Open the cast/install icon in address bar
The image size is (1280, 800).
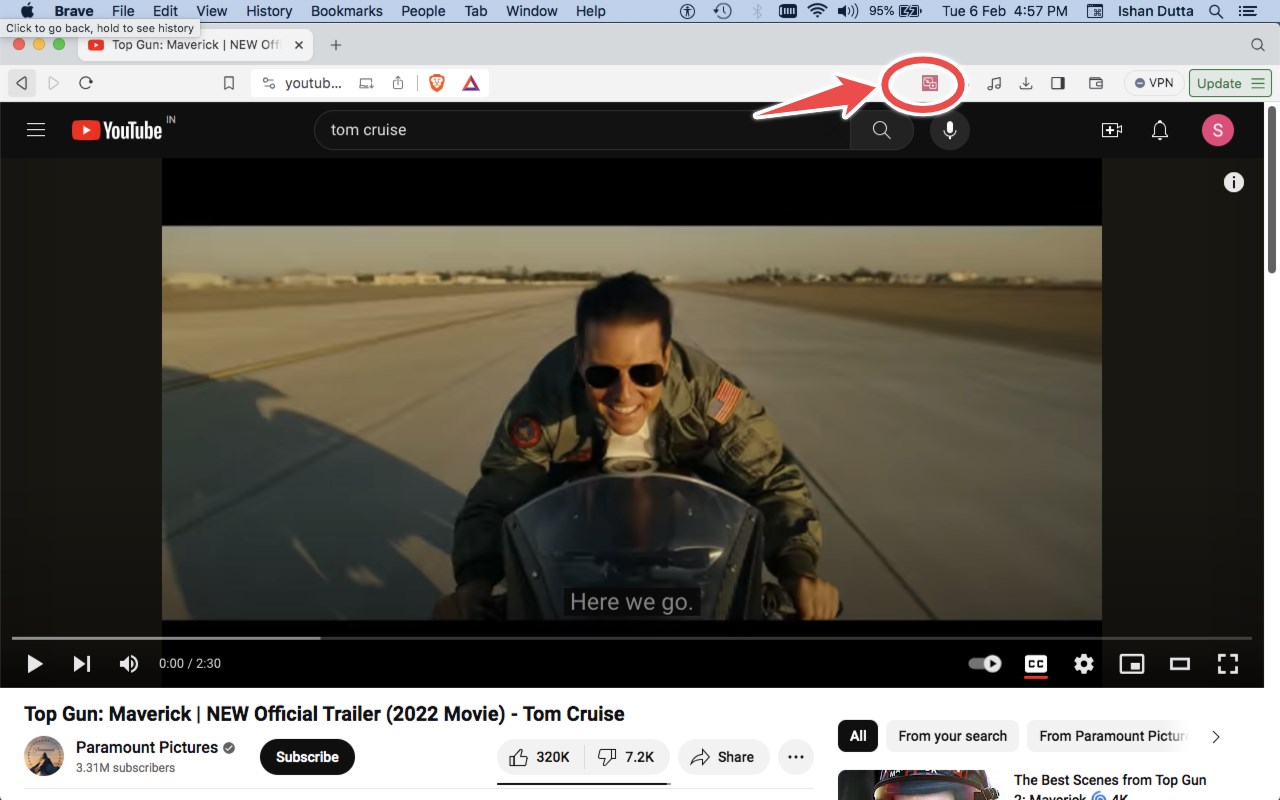pos(367,83)
